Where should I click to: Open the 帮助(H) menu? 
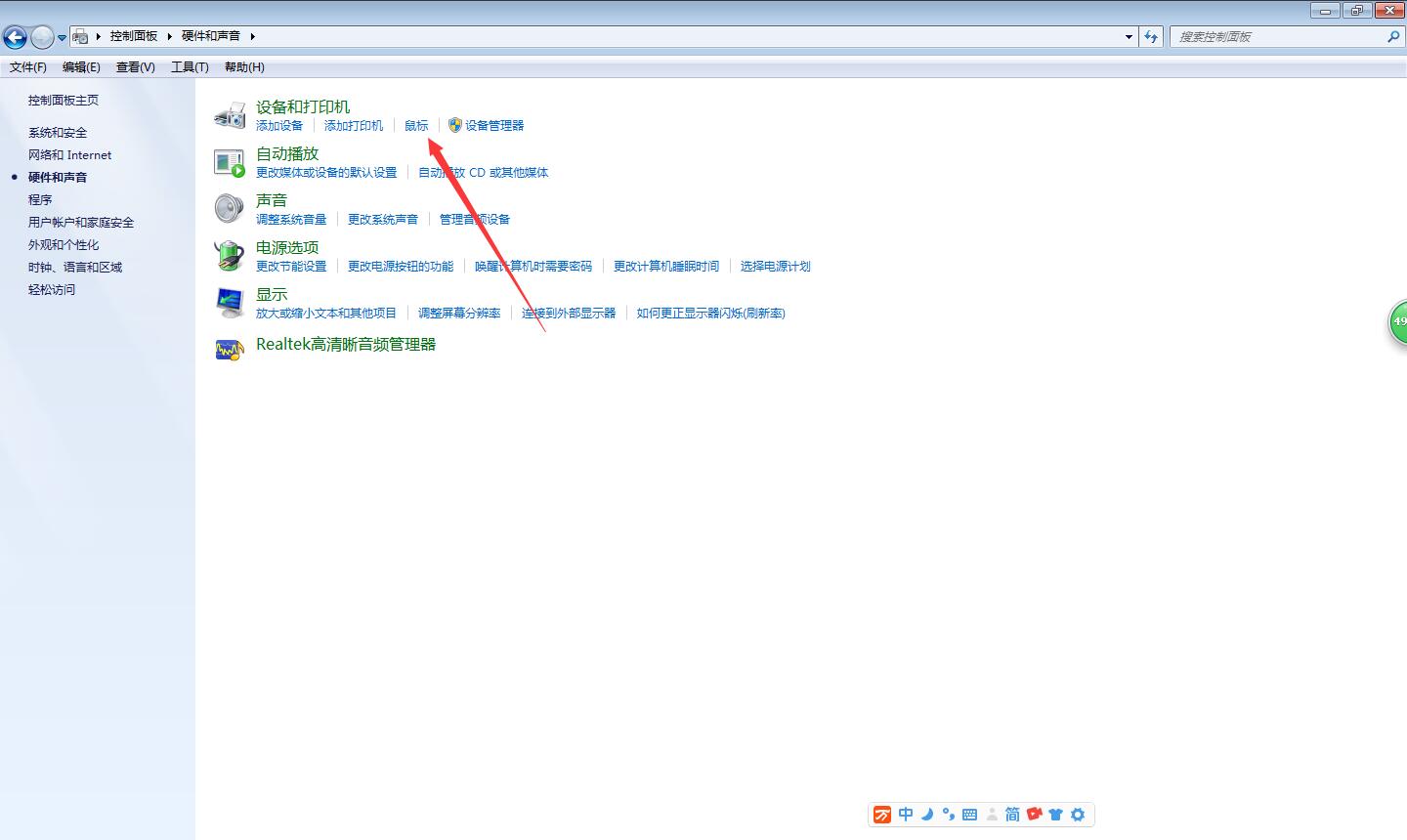point(244,67)
